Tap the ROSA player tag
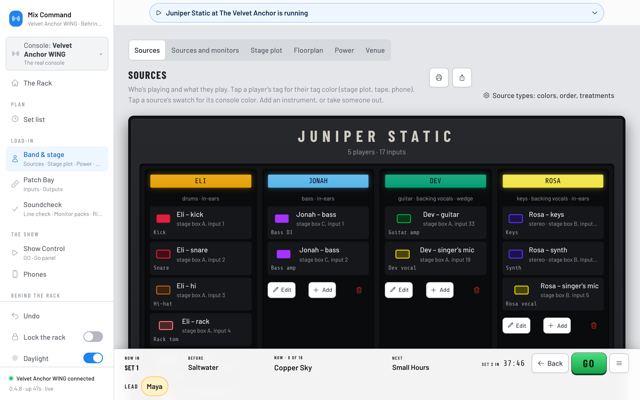Image resolution: width=640 pixels, height=400 pixels. pyautogui.click(x=553, y=181)
